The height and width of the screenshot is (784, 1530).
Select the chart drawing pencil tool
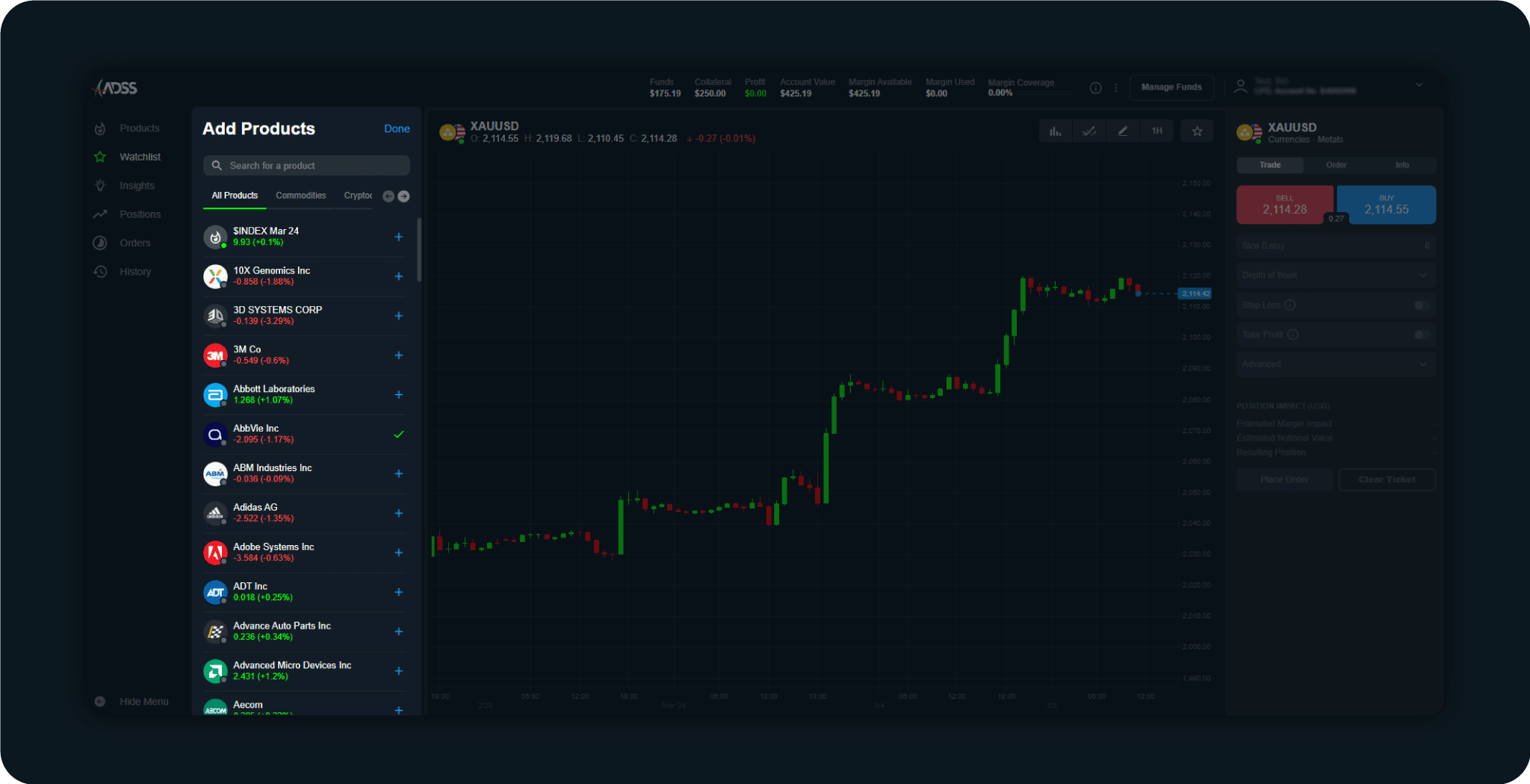point(1123,131)
